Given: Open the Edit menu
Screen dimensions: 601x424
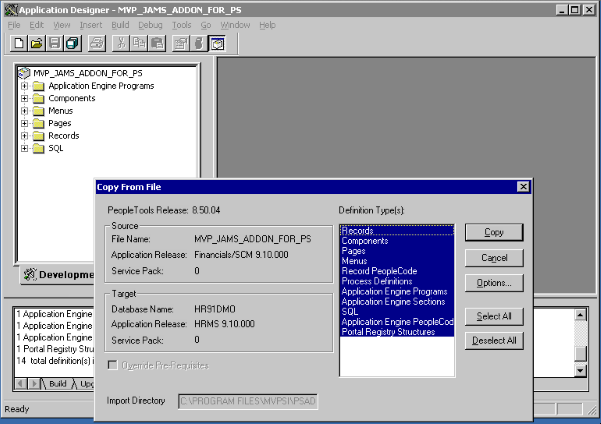Looking at the screenshot, I should coord(37,25).
